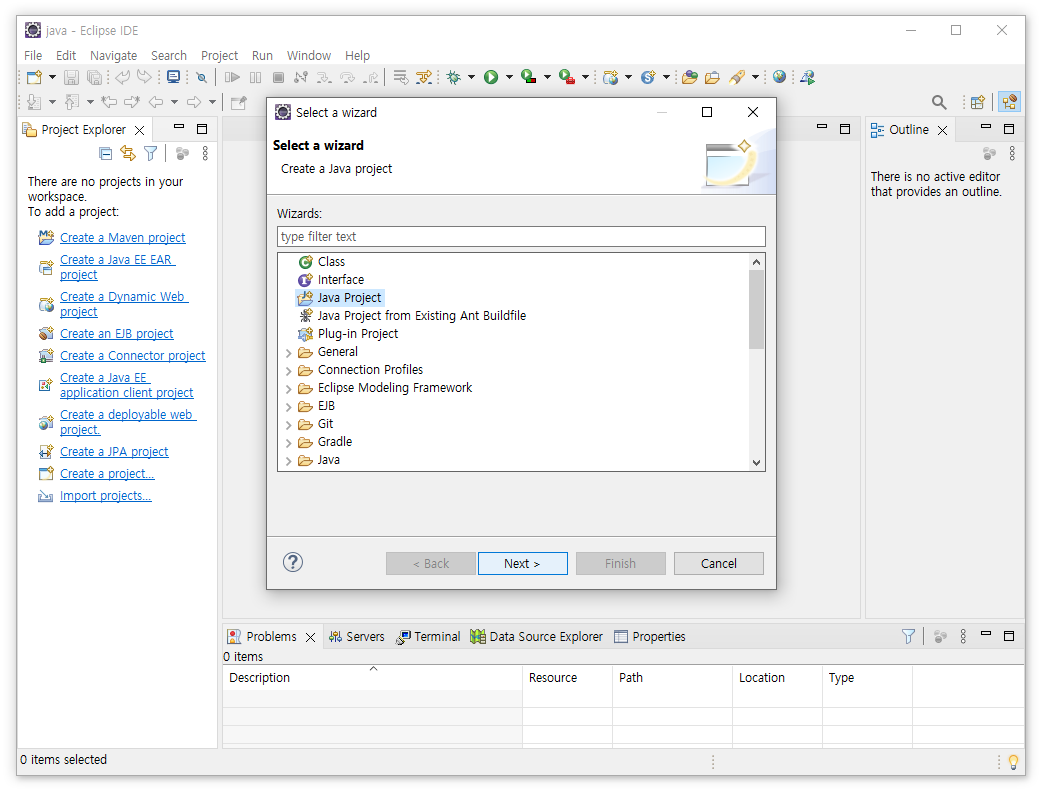Click the Open Type folder icon
The image size is (1045, 798).
click(x=690, y=77)
